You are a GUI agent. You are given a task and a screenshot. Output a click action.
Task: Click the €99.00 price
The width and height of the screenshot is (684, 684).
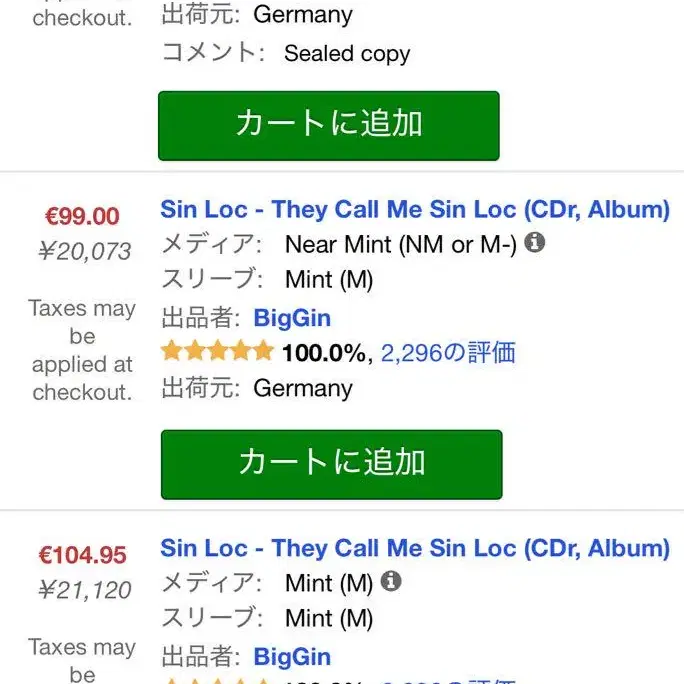click(x=82, y=216)
